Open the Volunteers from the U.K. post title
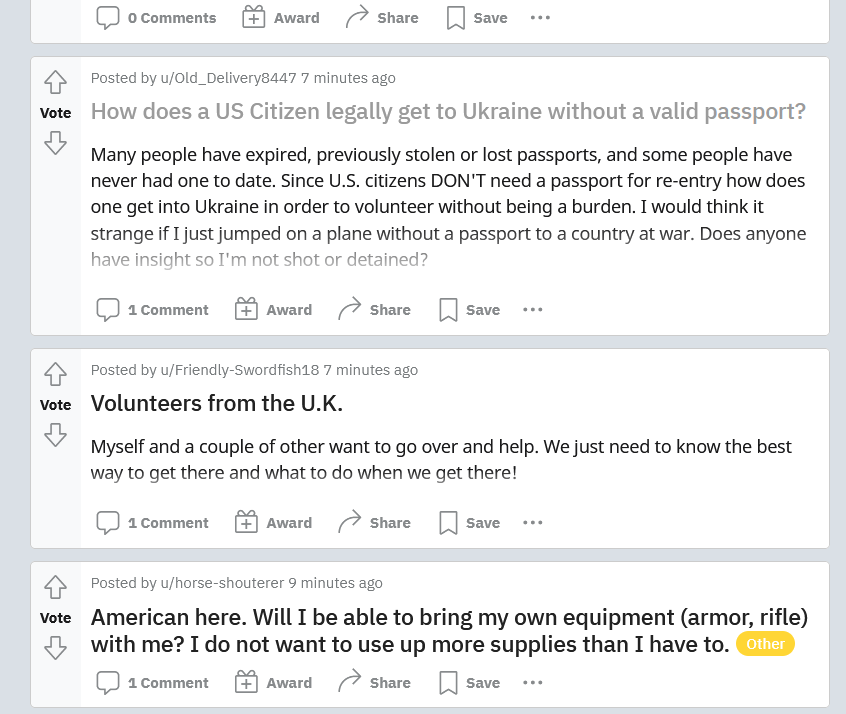846x714 pixels. coord(216,403)
